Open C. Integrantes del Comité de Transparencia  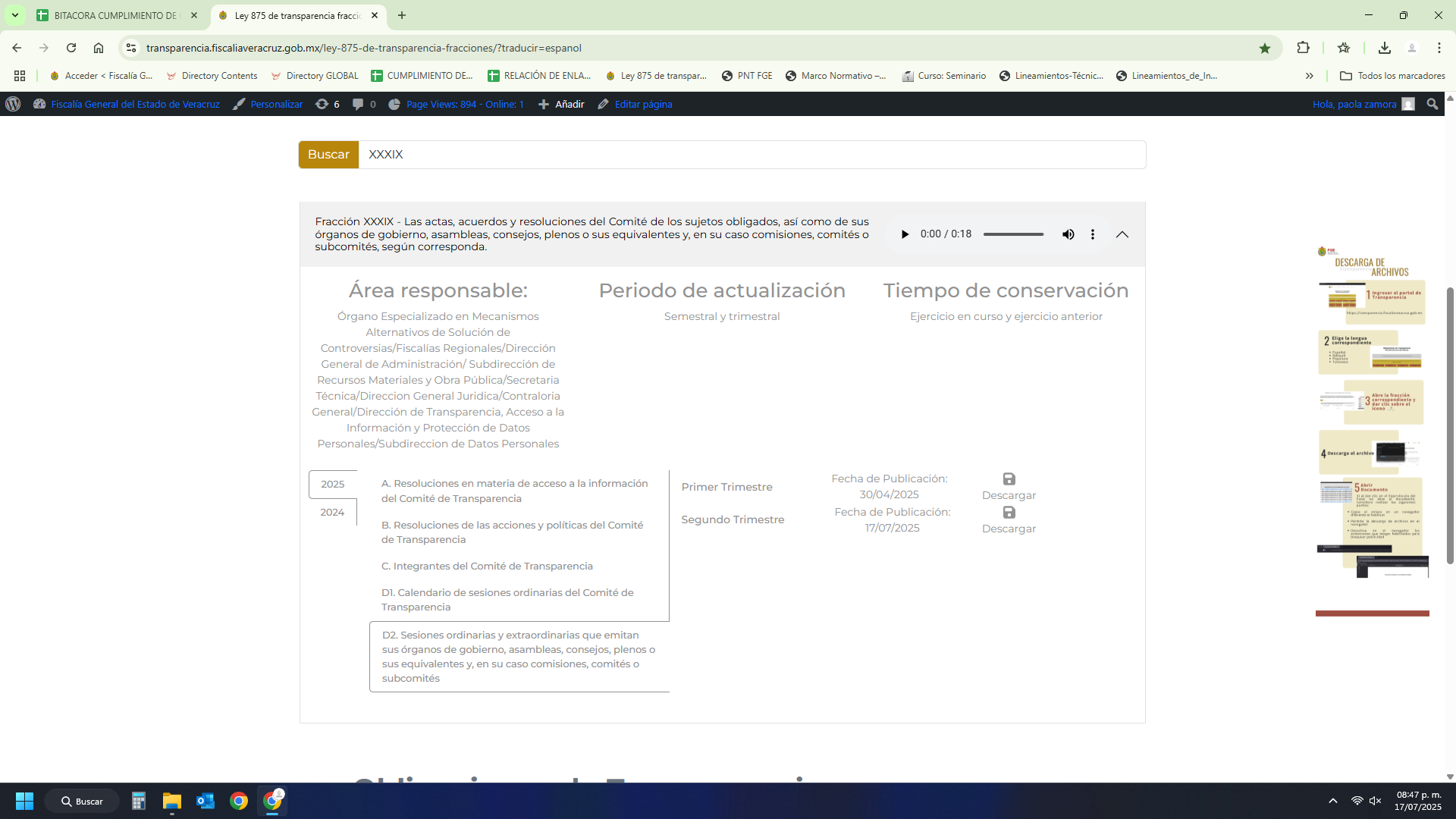click(487, 566)
